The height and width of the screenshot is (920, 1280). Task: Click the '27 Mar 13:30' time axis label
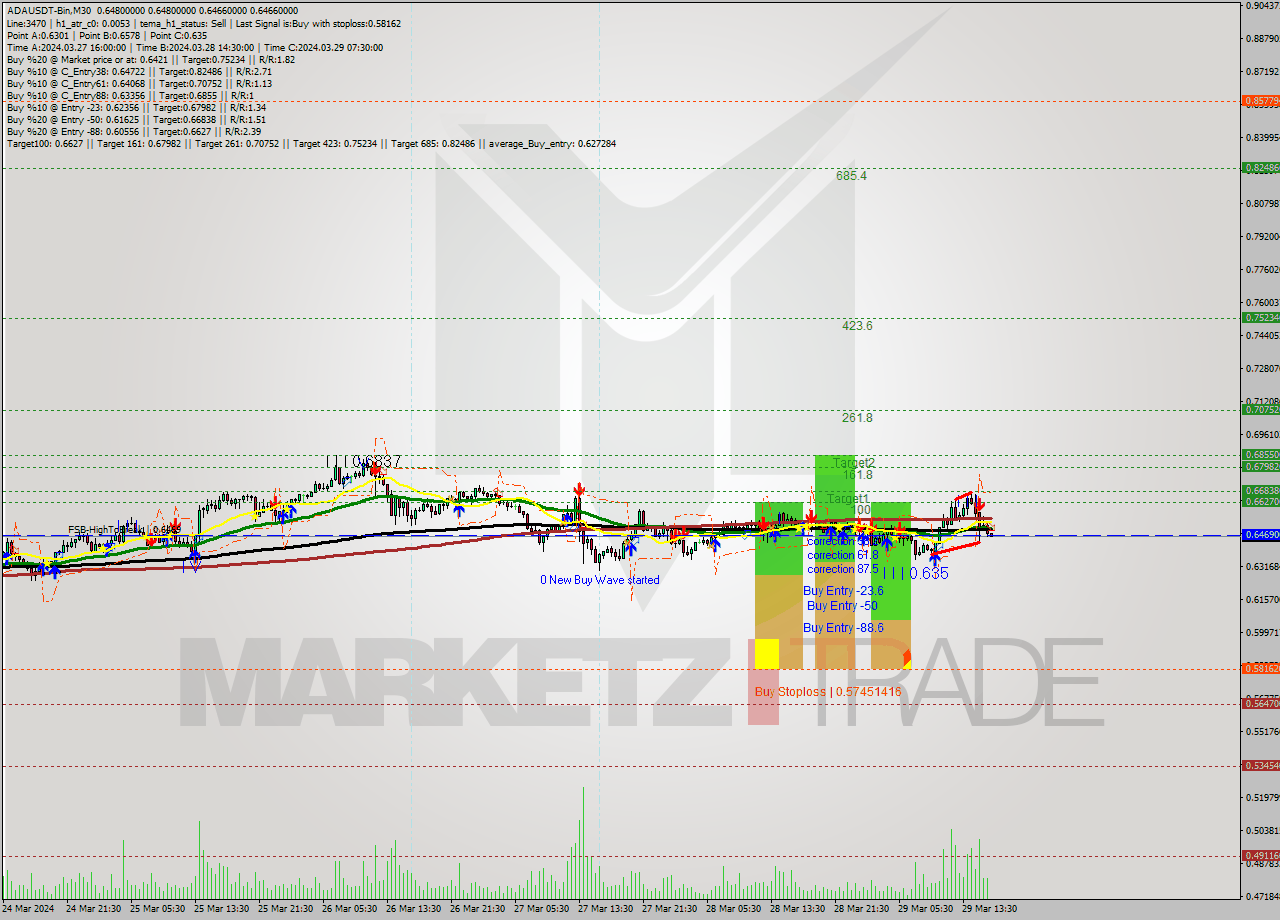click(606, 909)
